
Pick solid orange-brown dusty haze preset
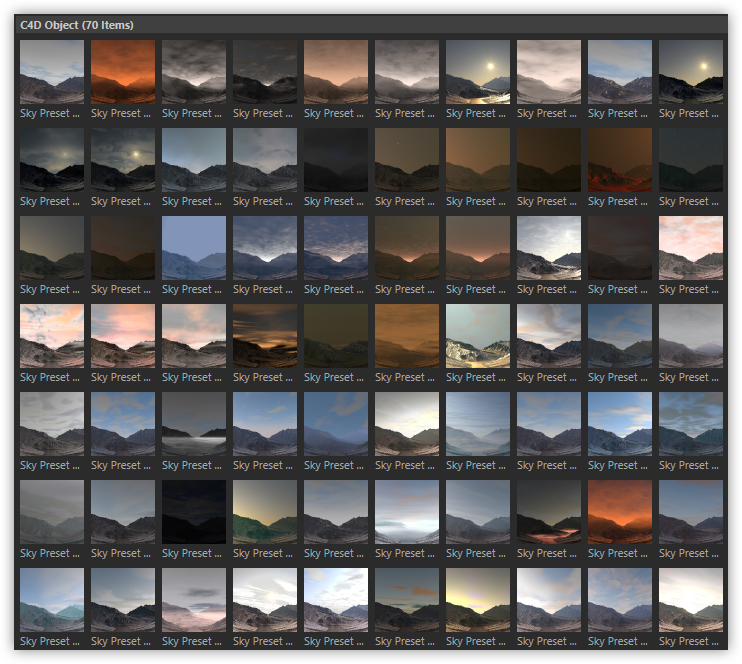(x=407, y=336)
